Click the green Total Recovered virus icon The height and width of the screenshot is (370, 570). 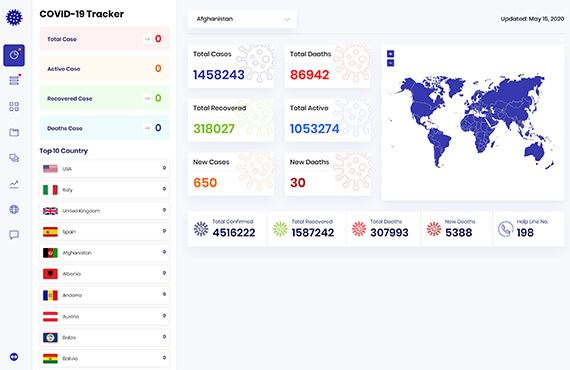coord(280,229)
